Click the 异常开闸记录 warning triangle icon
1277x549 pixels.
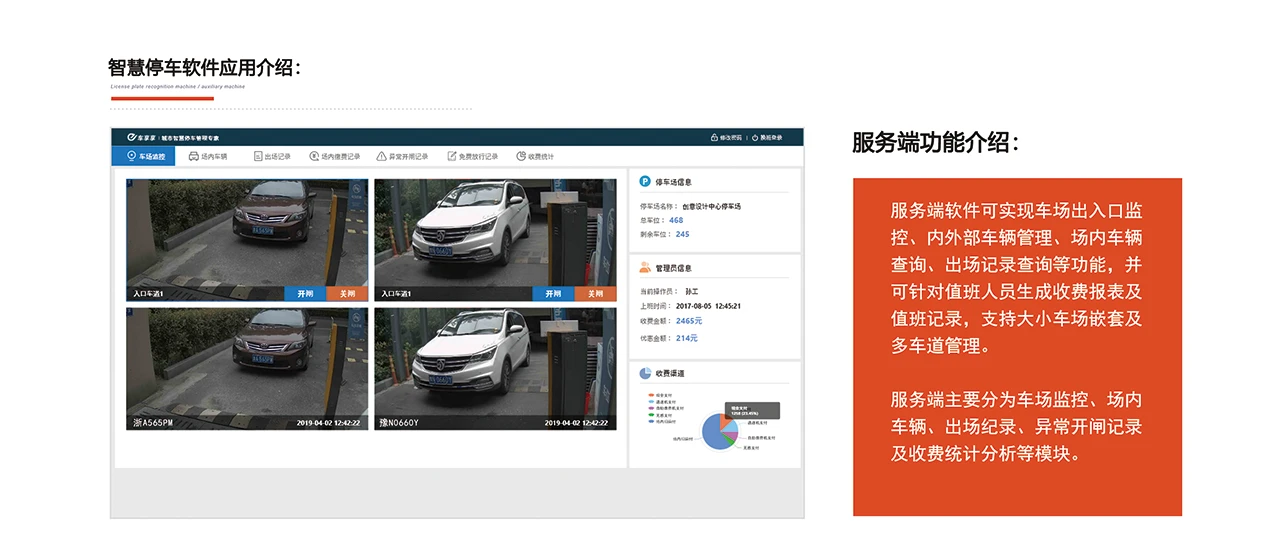click(x=381, y=156)
